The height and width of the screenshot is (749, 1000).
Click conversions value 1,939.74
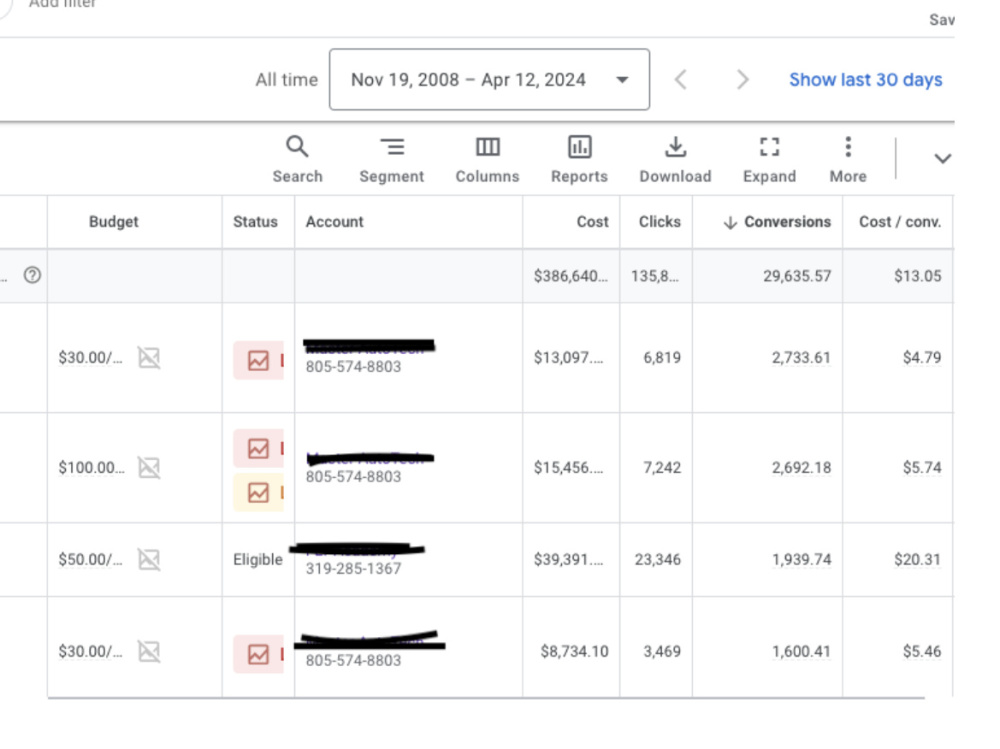tap(801, 560)
